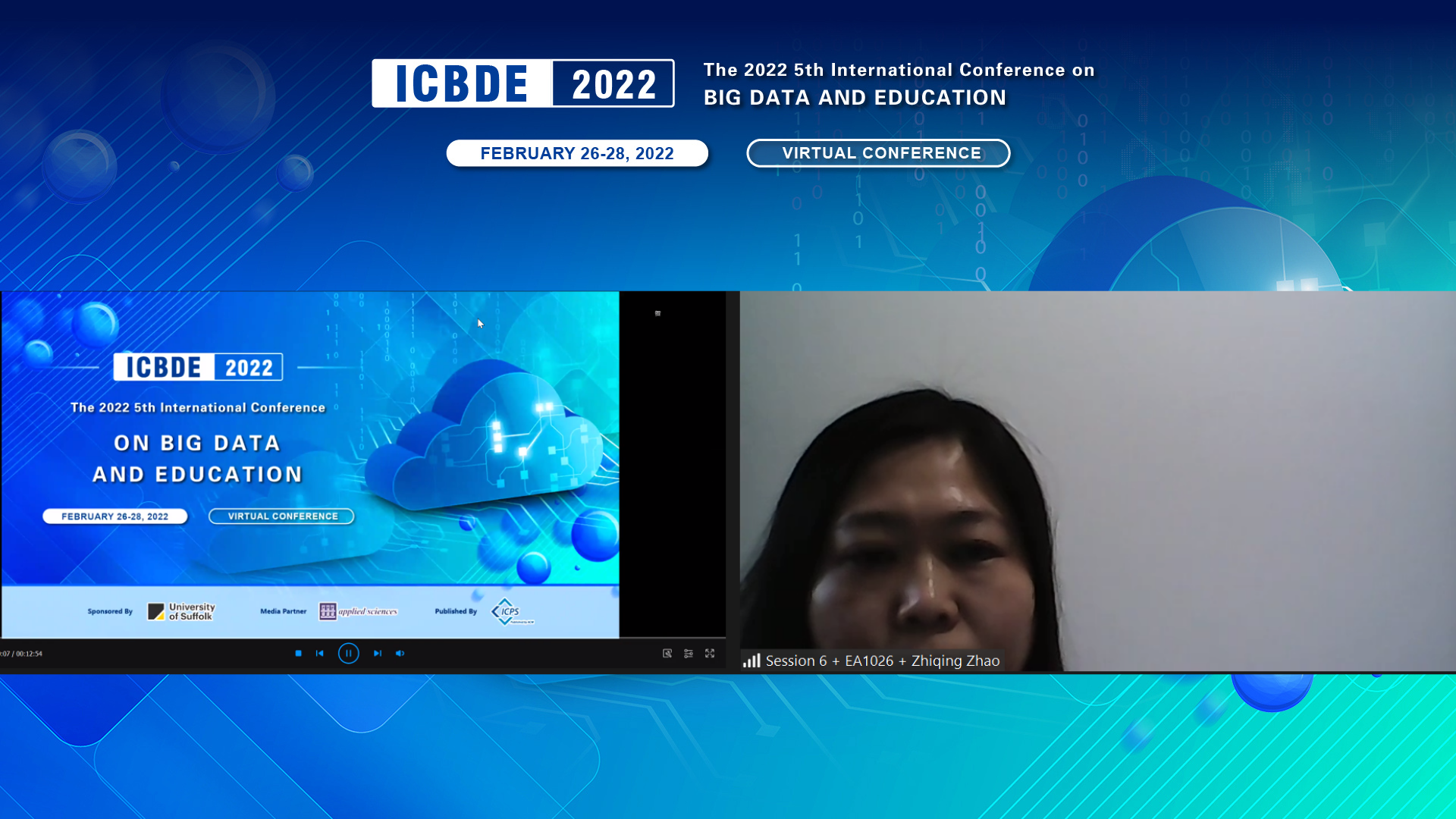
Task: Stop the video with the stop icon
Action: tap(299, 653)
